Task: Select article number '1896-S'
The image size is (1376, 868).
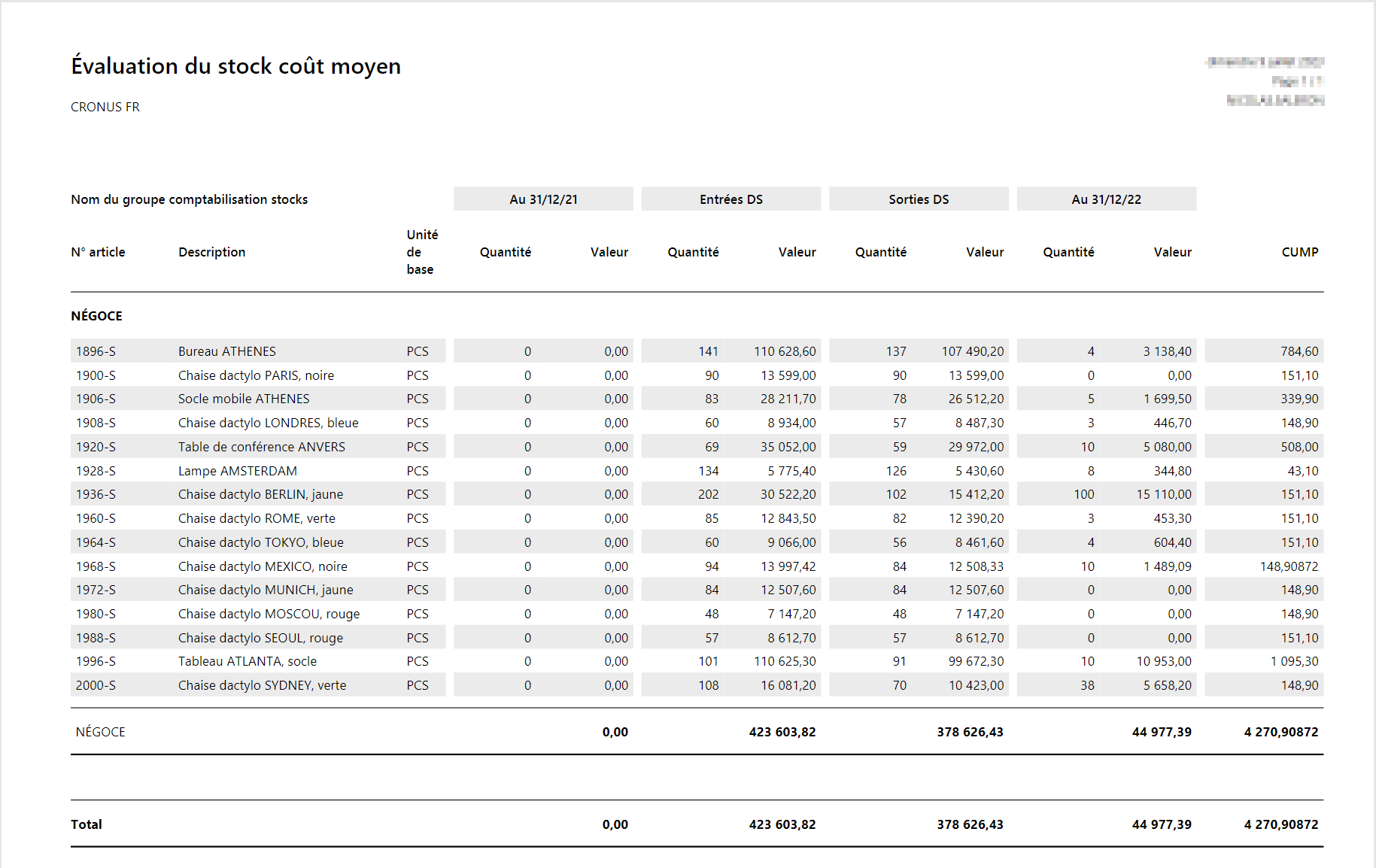Action: point(96,351)
